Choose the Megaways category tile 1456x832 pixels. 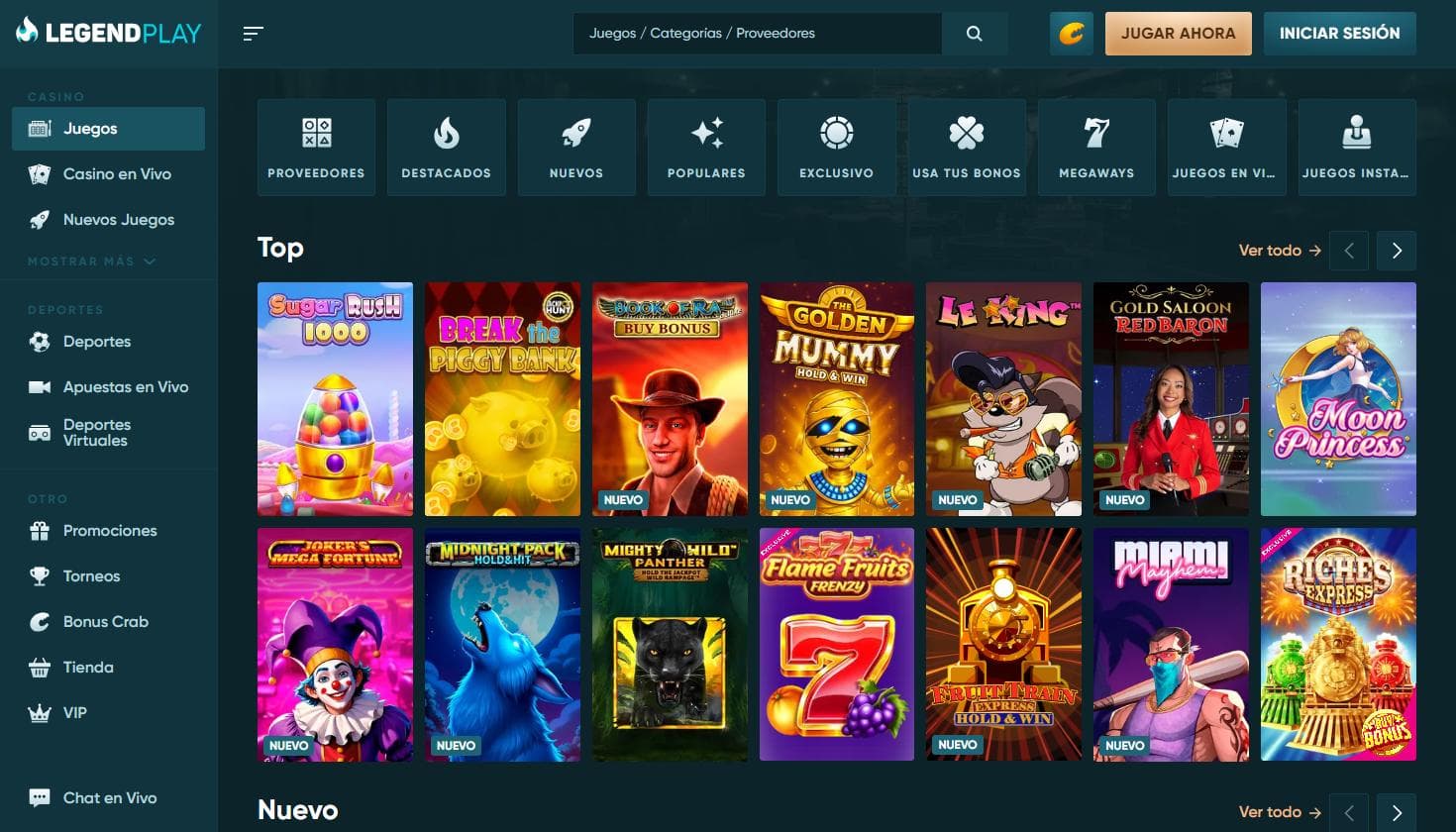1096,147
